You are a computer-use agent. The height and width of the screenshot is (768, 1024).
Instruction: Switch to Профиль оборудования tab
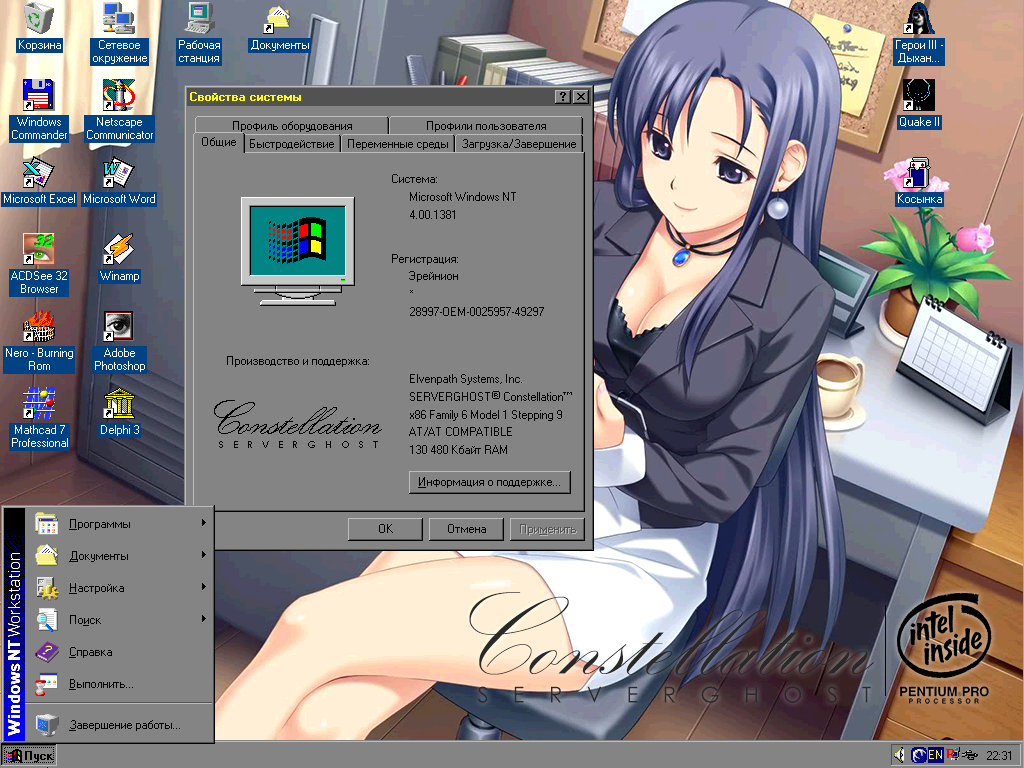[x=291, y=125]
